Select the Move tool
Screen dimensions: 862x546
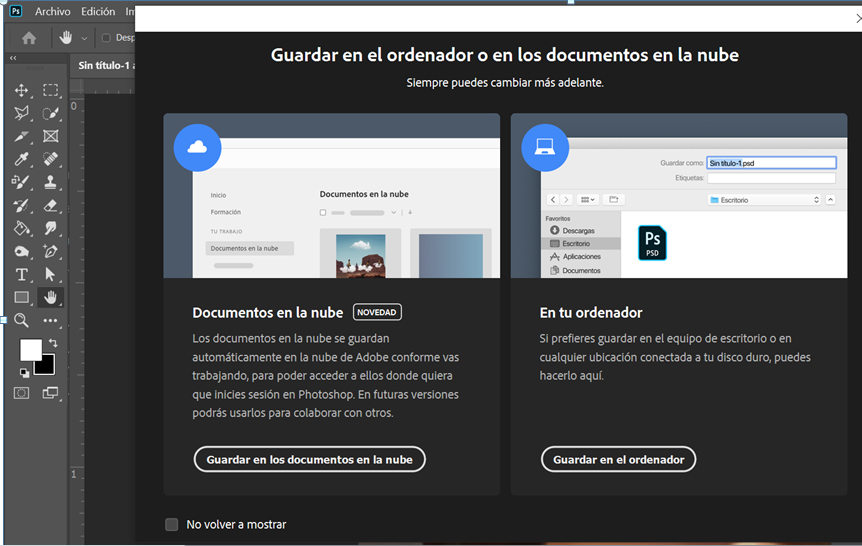tap(21, 90)
